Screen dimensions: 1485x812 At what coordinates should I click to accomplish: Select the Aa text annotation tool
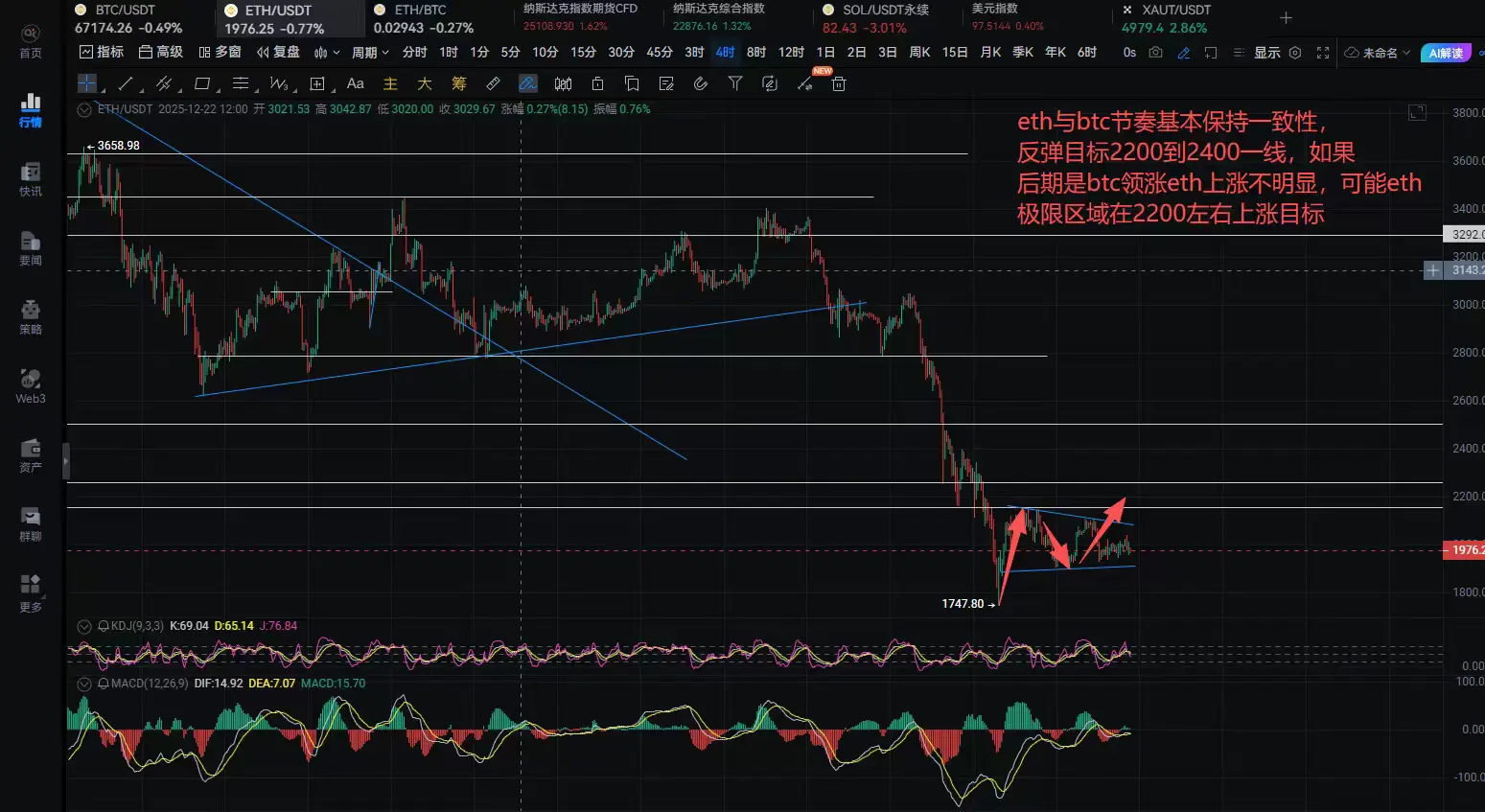[355, 84]
